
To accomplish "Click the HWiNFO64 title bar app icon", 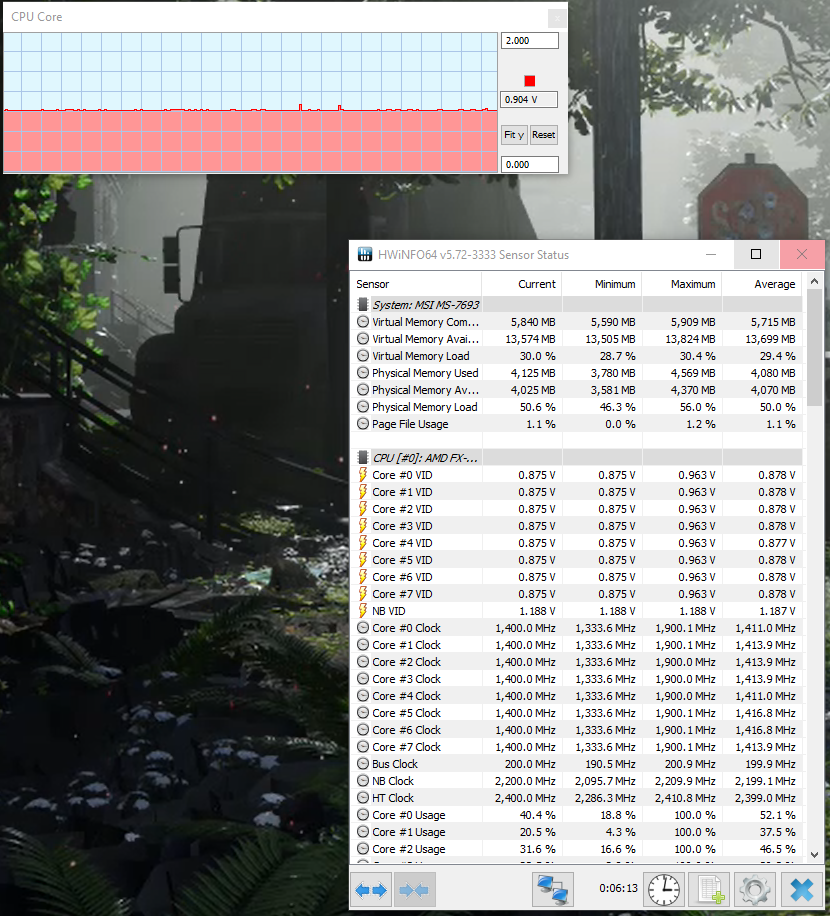I will click(365, 254).
